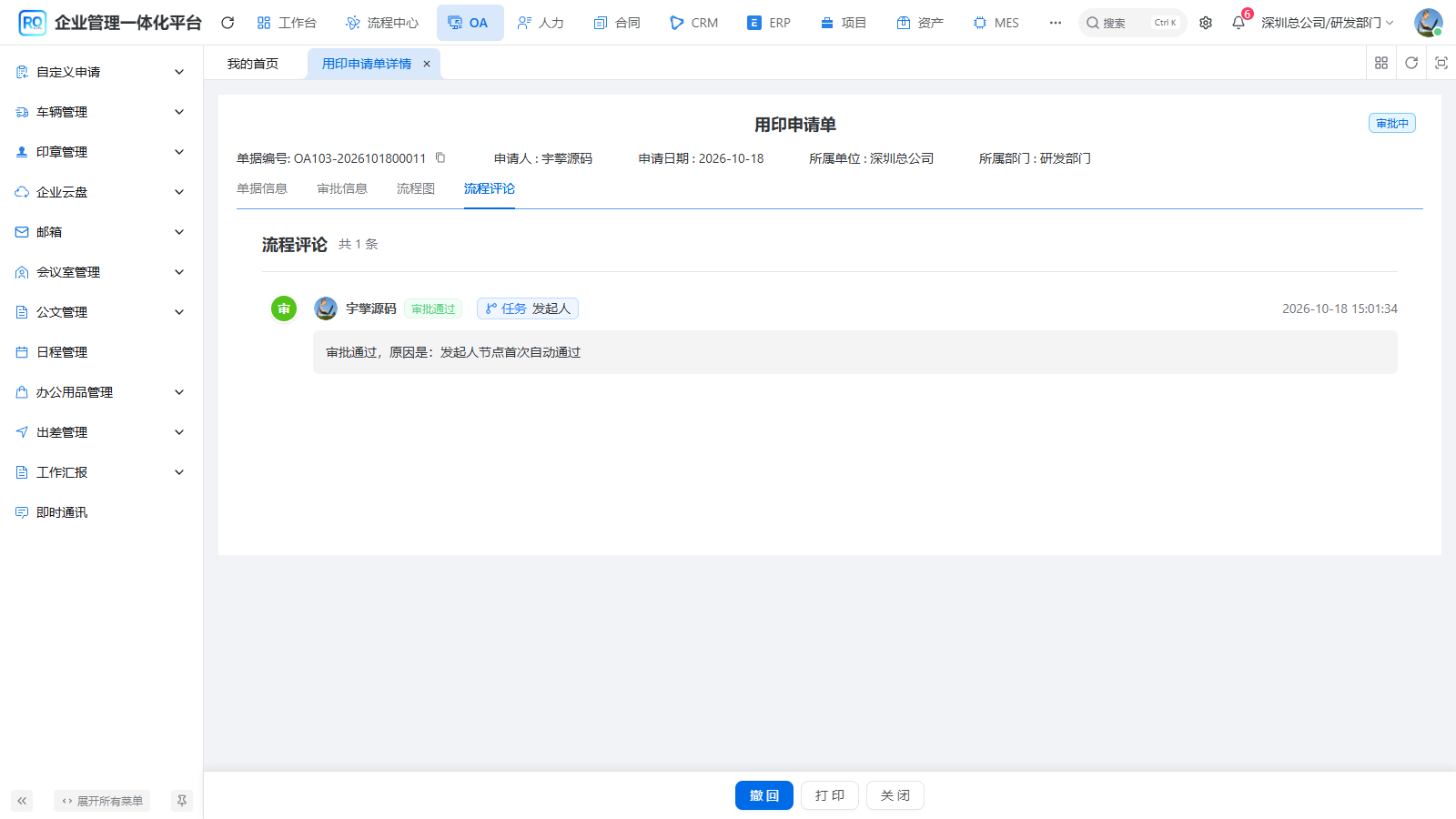Pin the sidebar menu

(x=182, y=801)
